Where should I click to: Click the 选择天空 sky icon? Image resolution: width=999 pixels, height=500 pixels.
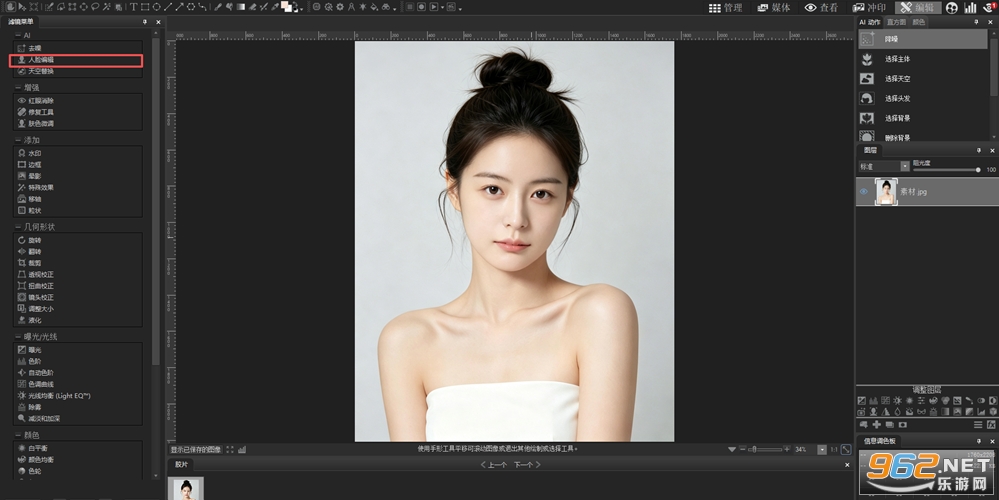pos(866,78)
